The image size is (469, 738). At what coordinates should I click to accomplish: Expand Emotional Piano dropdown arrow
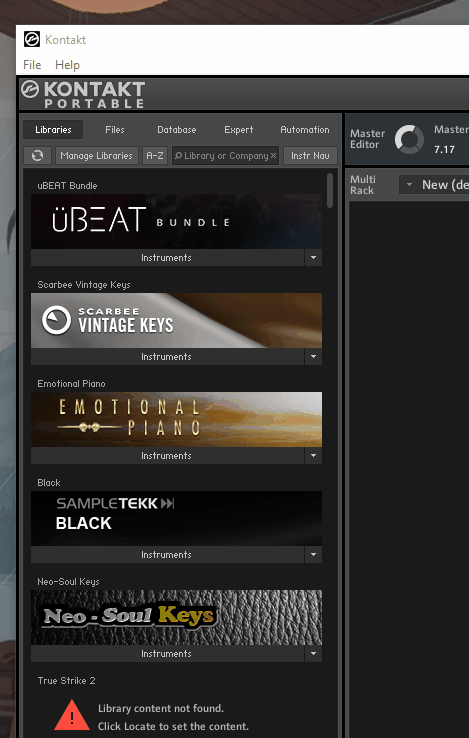pos(313,456)
